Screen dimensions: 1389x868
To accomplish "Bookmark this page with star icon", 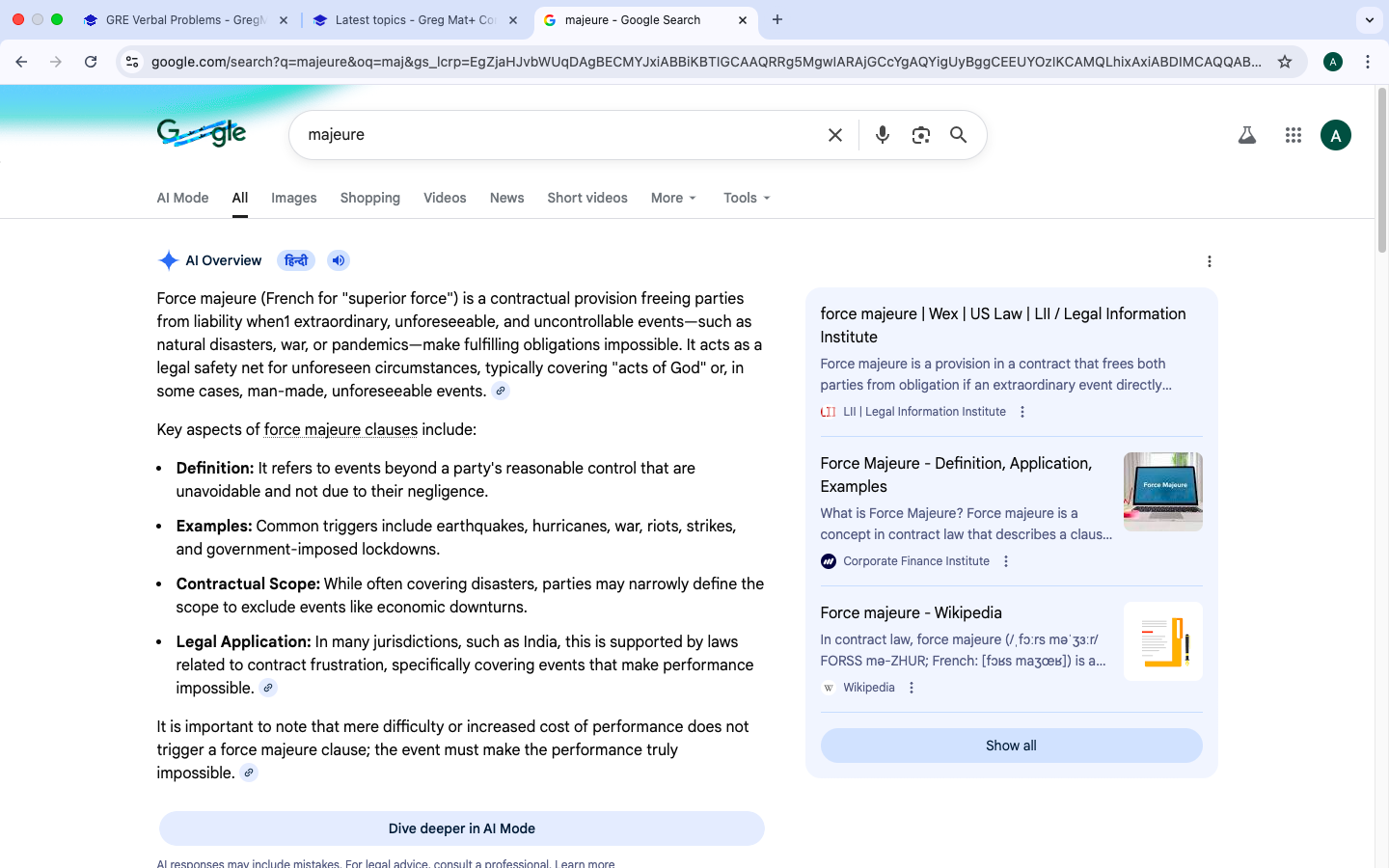I will click(x=1285, y=62).
